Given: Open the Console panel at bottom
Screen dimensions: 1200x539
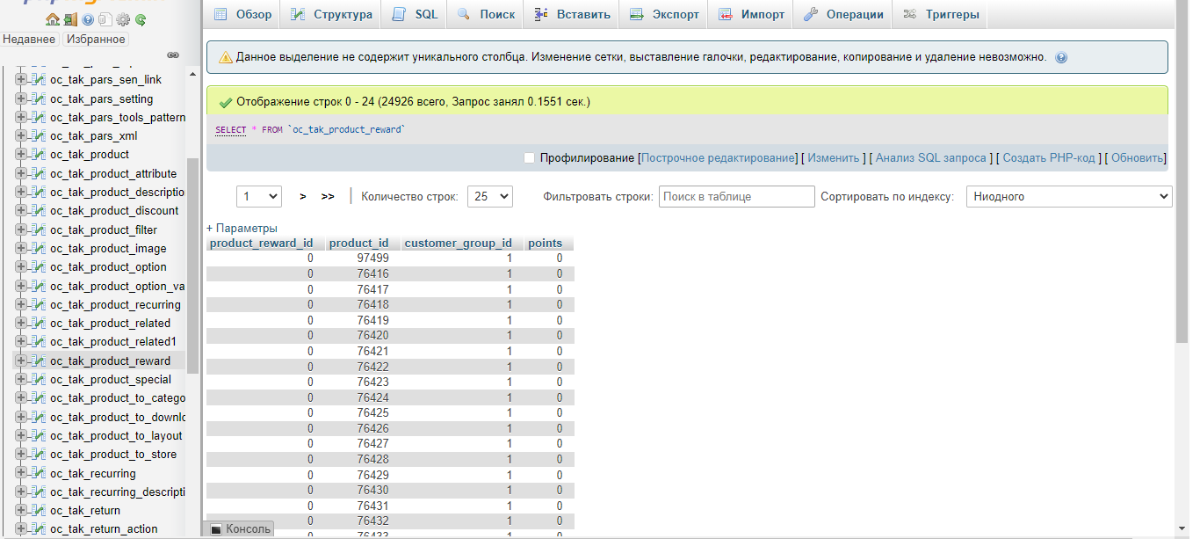Looking at the screenshot, I should click(239, 529).
